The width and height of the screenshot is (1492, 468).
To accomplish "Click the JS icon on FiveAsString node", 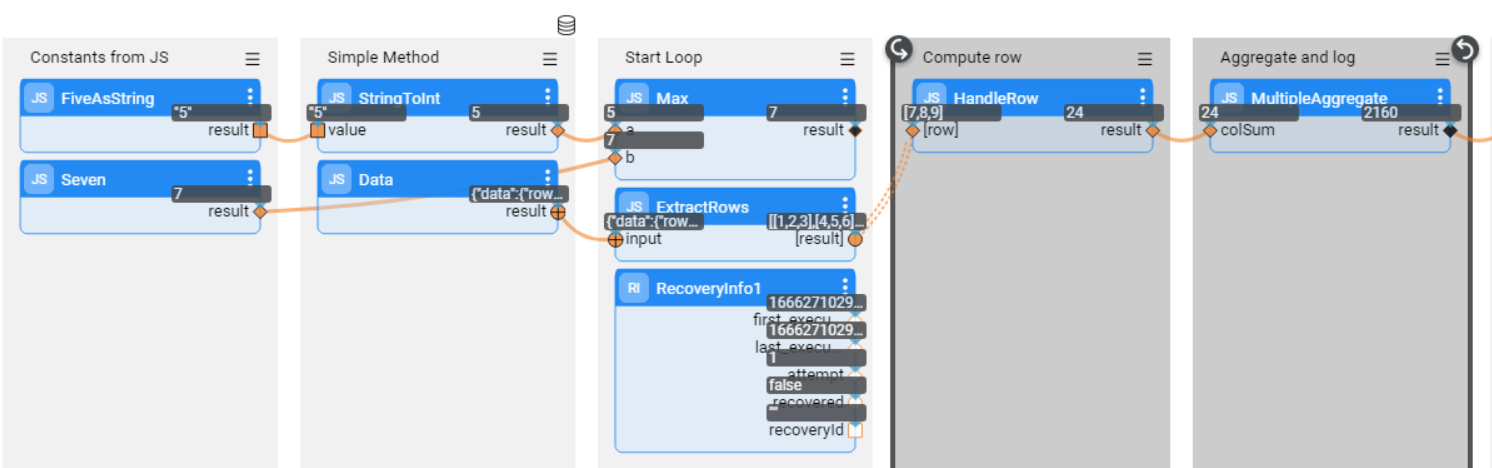I will pyautogui.click(x=39, y=98).
